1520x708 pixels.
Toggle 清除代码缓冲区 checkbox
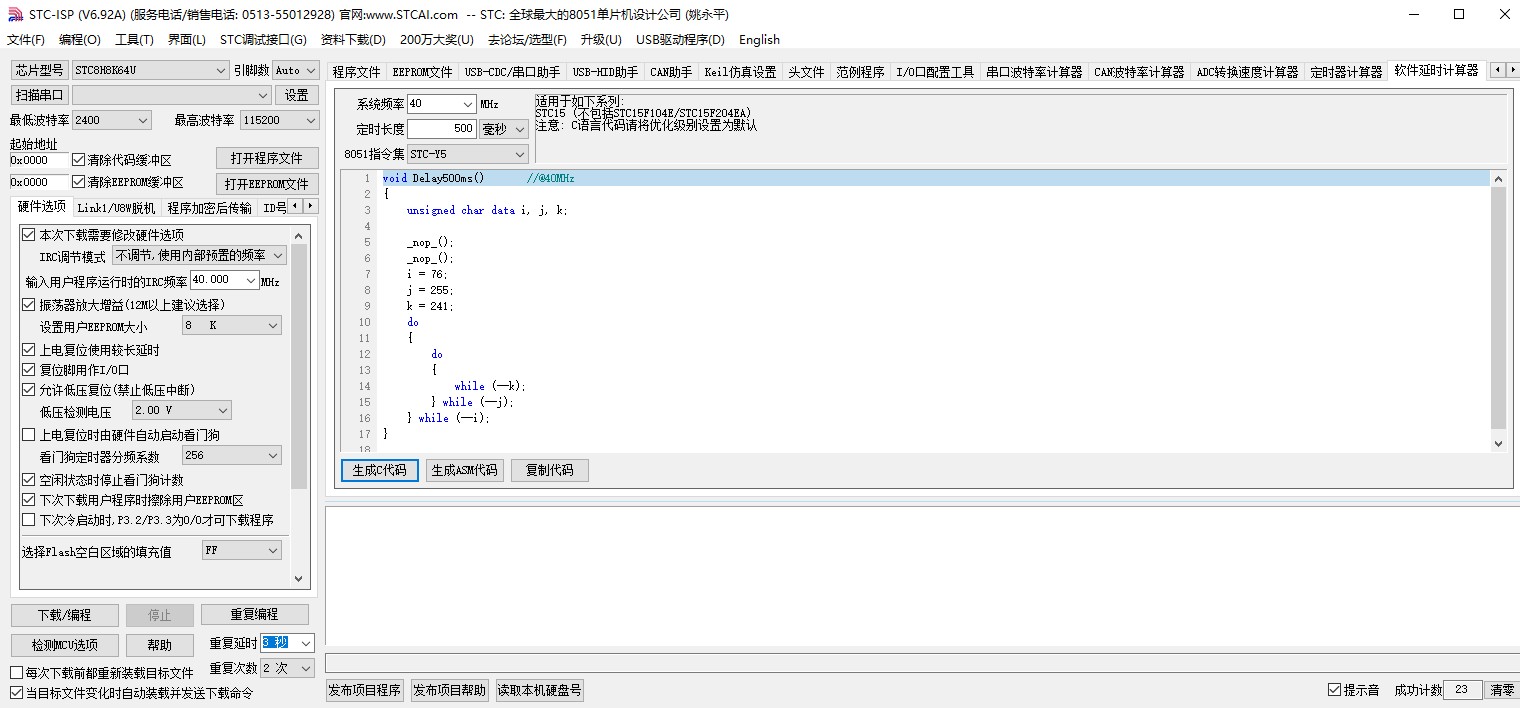coord(79,160)
